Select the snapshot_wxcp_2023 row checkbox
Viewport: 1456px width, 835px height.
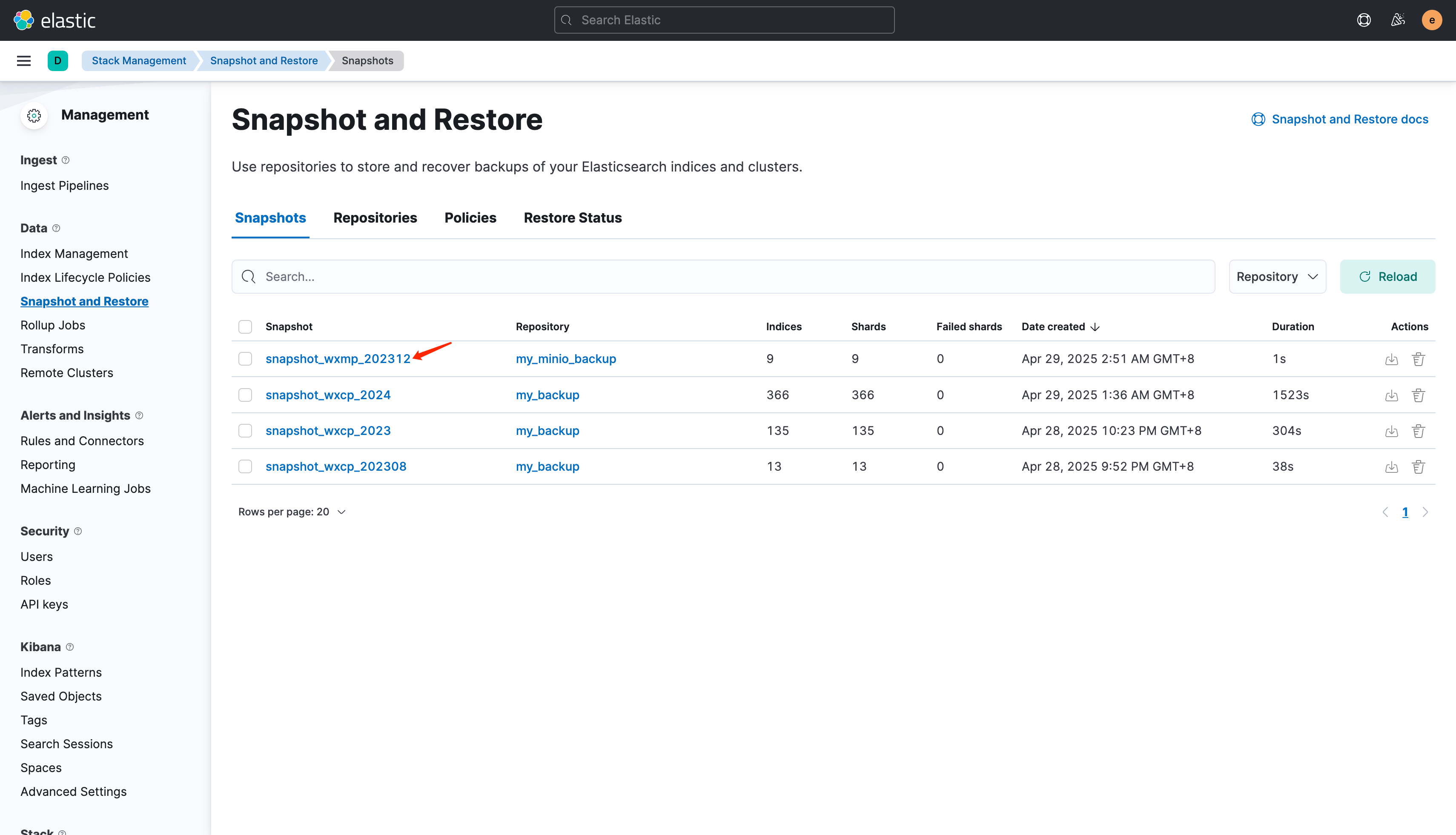[x=245, y=431]
